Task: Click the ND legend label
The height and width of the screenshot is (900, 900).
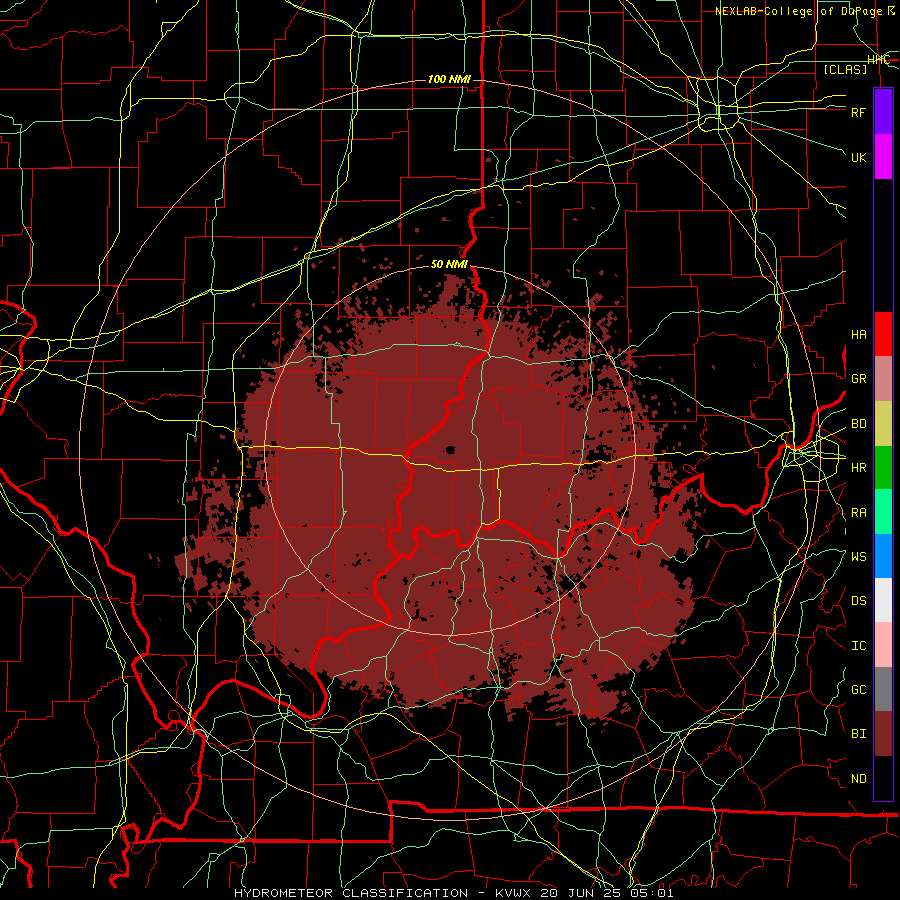Action: tap(858, 779)
